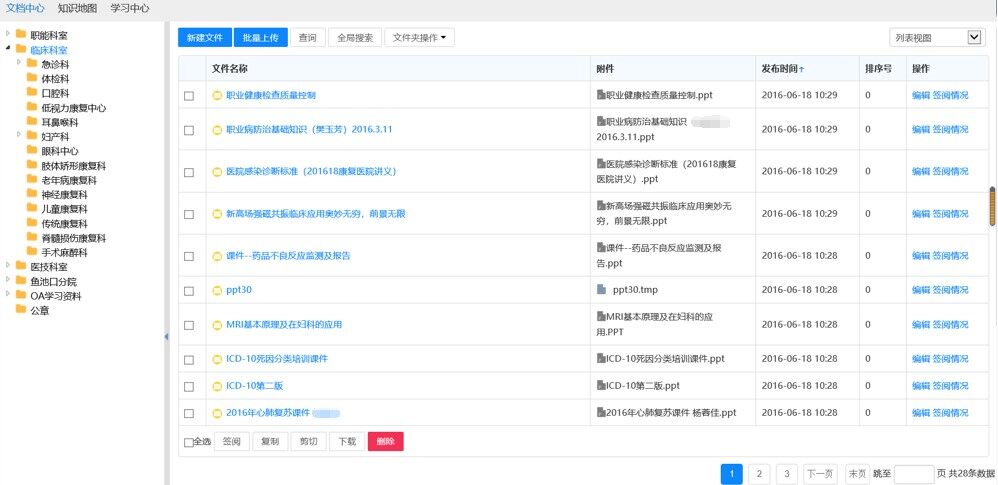The image size is (998, 485).
Task: Open the 文件夹操作 dropdown menu
Action: pos(419,38)
